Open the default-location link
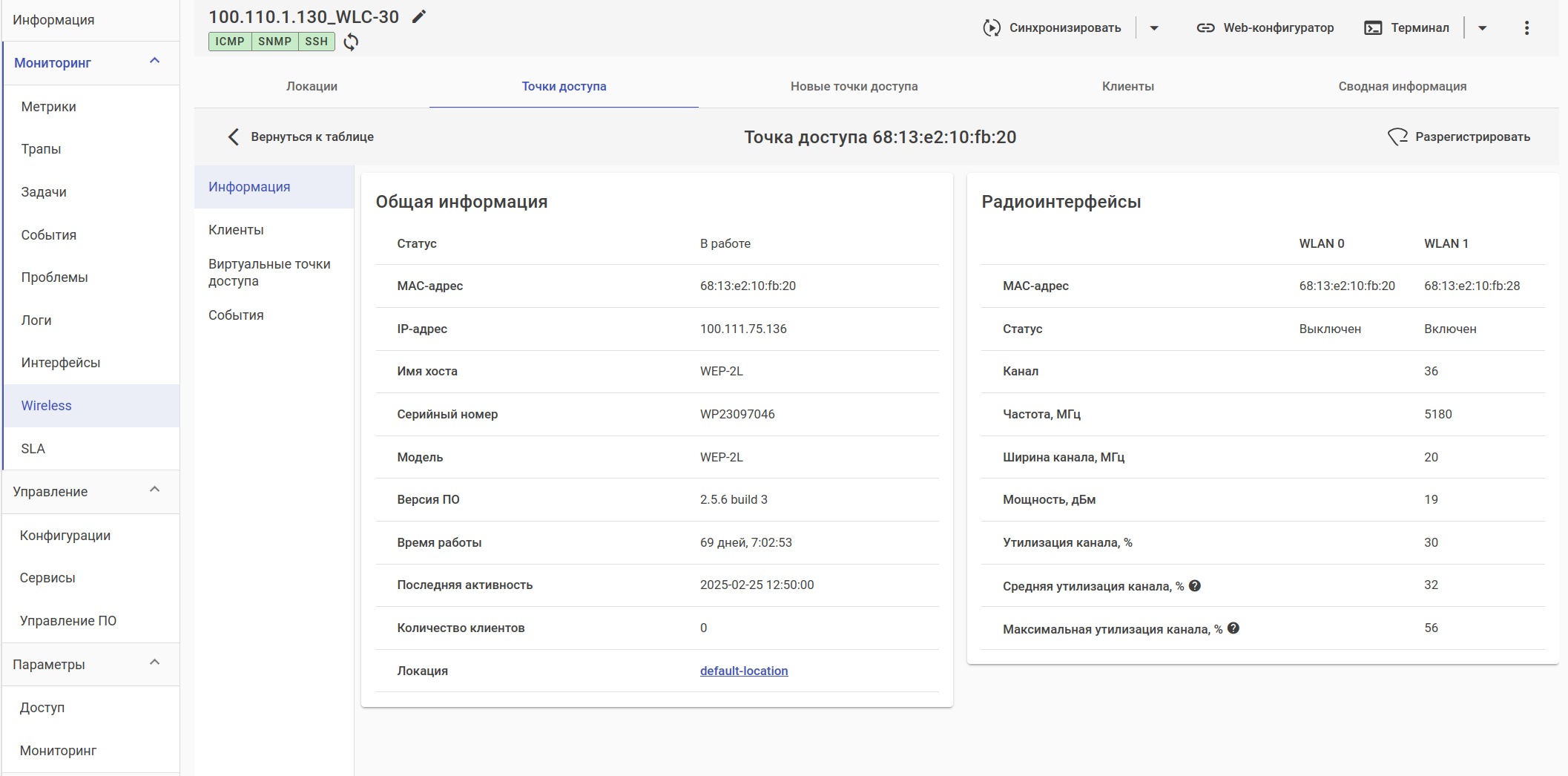The height and width of the screenshot is (776, 1568). 744,671
